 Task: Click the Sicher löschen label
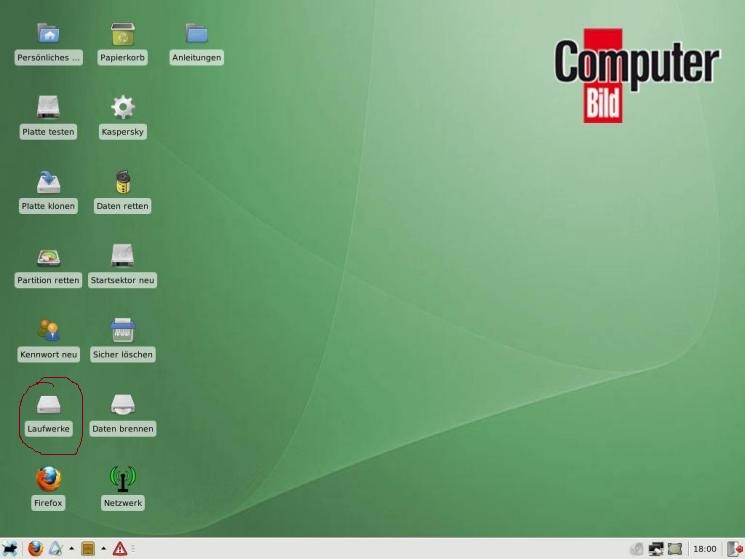click(123, 354)
